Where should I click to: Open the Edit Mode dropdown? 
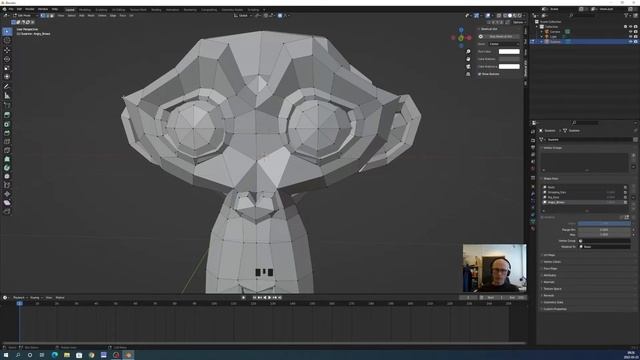point(24,16)
